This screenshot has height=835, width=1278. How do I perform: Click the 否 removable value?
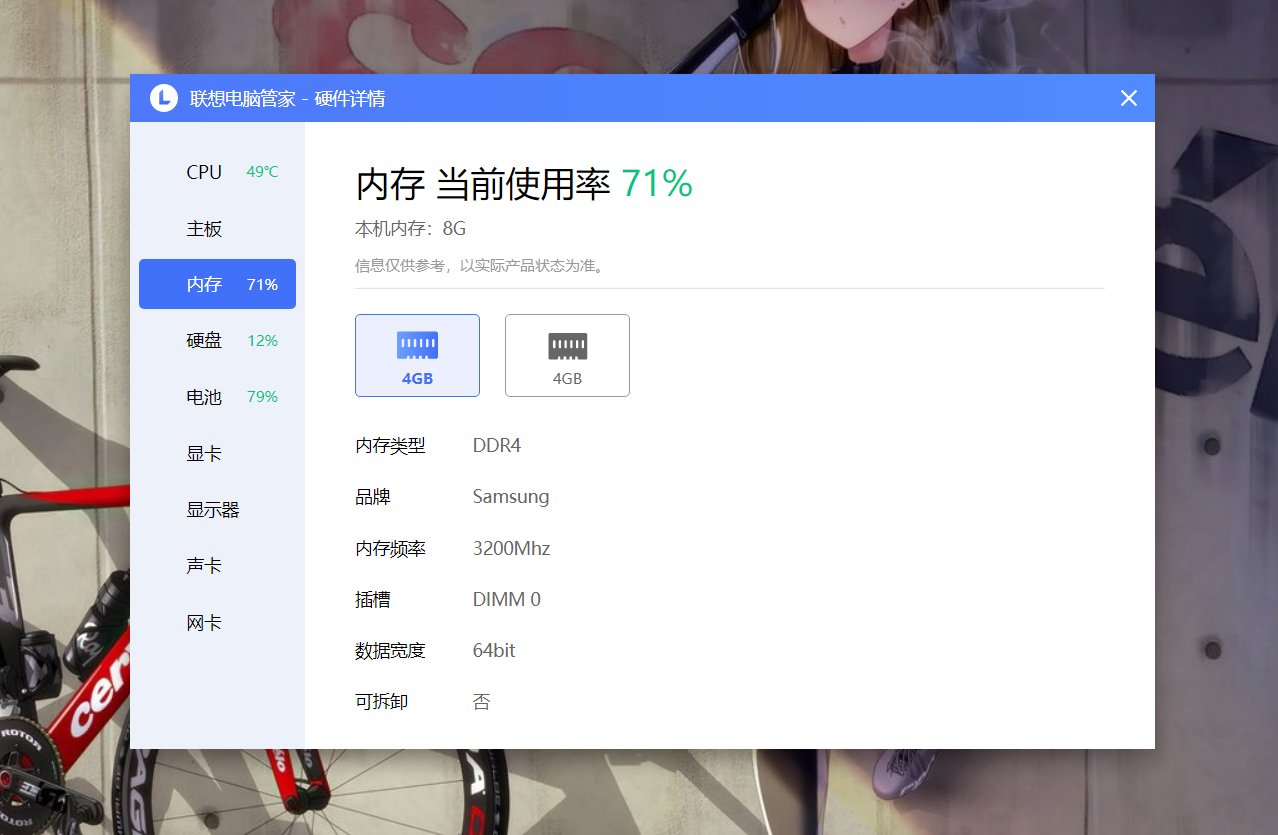click(482, 702)
